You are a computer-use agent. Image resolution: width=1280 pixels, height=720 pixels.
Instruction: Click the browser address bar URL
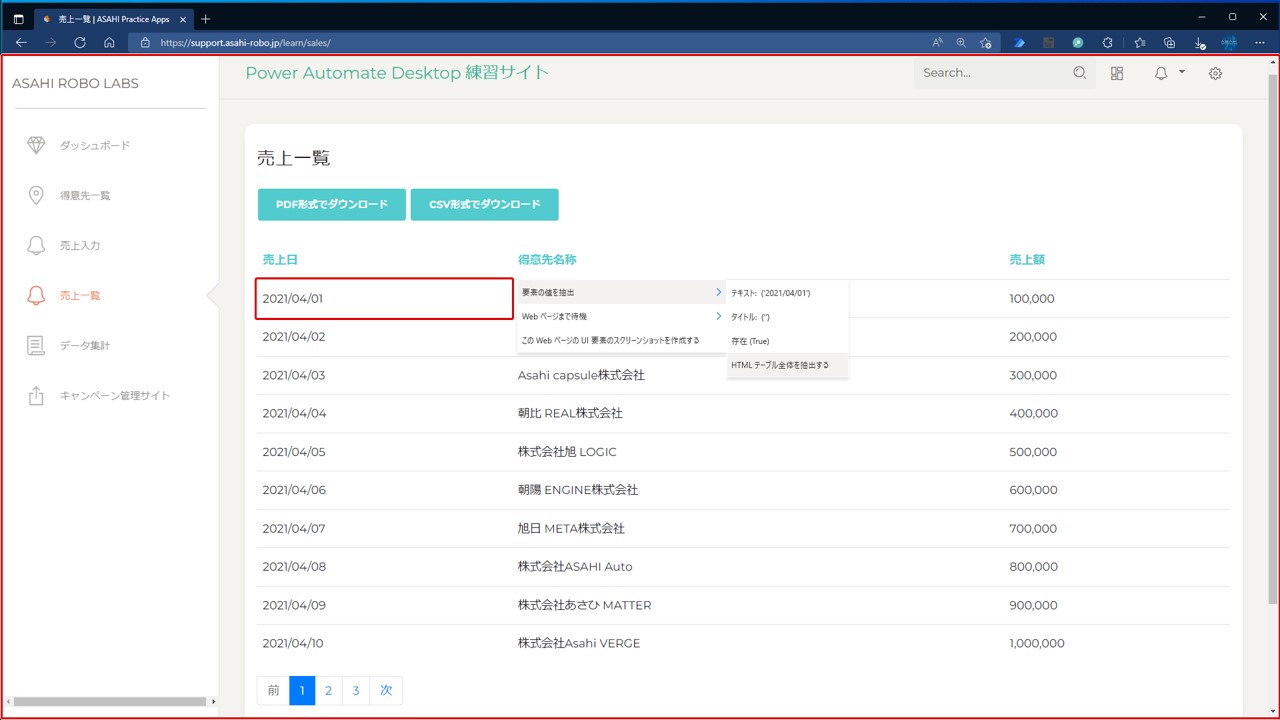pos(245,43)
